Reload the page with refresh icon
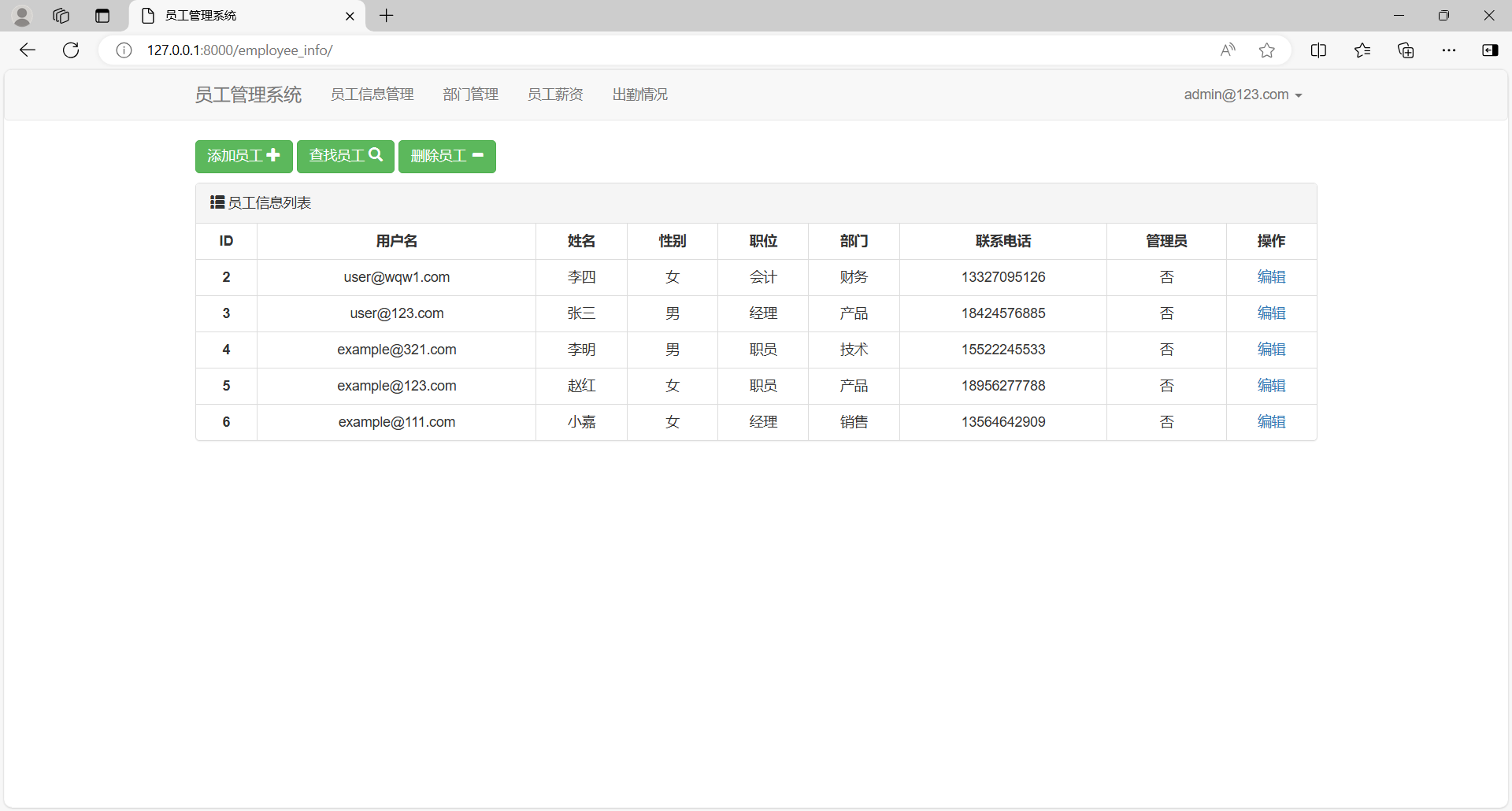The image size is (1512, 811). point(71,50)
